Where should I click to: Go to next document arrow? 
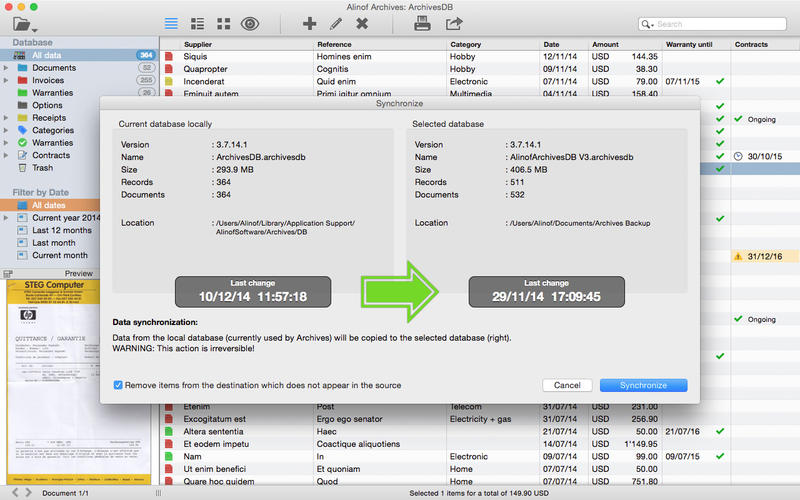click(x=29, y=492)
